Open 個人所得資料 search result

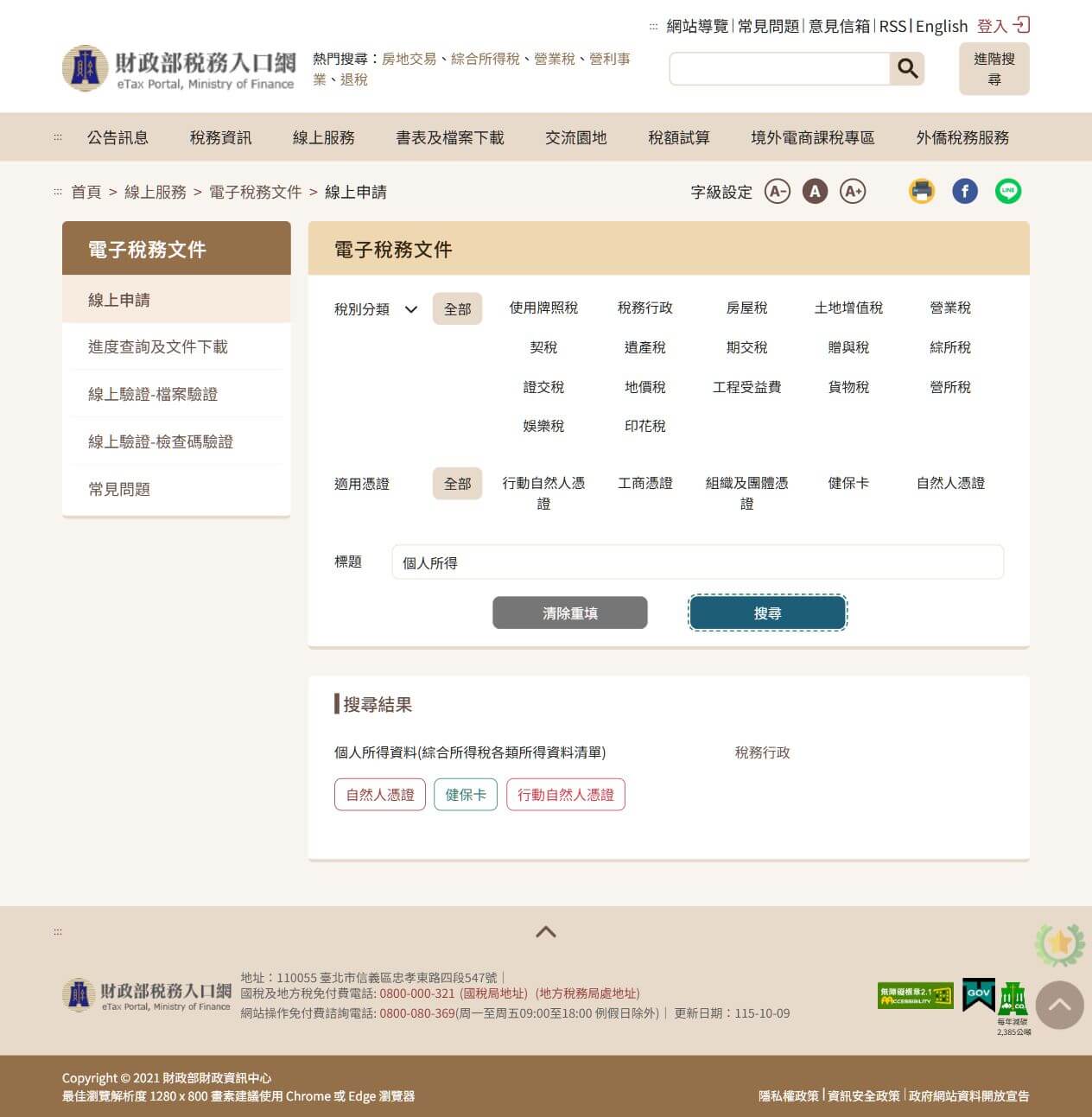pyautogui.click(x=470, y=752)
